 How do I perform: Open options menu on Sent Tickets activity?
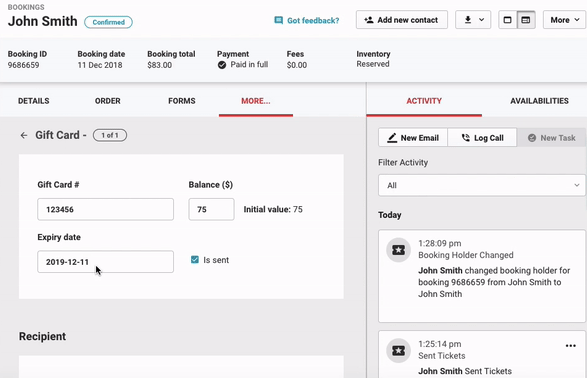click(571, 345)
